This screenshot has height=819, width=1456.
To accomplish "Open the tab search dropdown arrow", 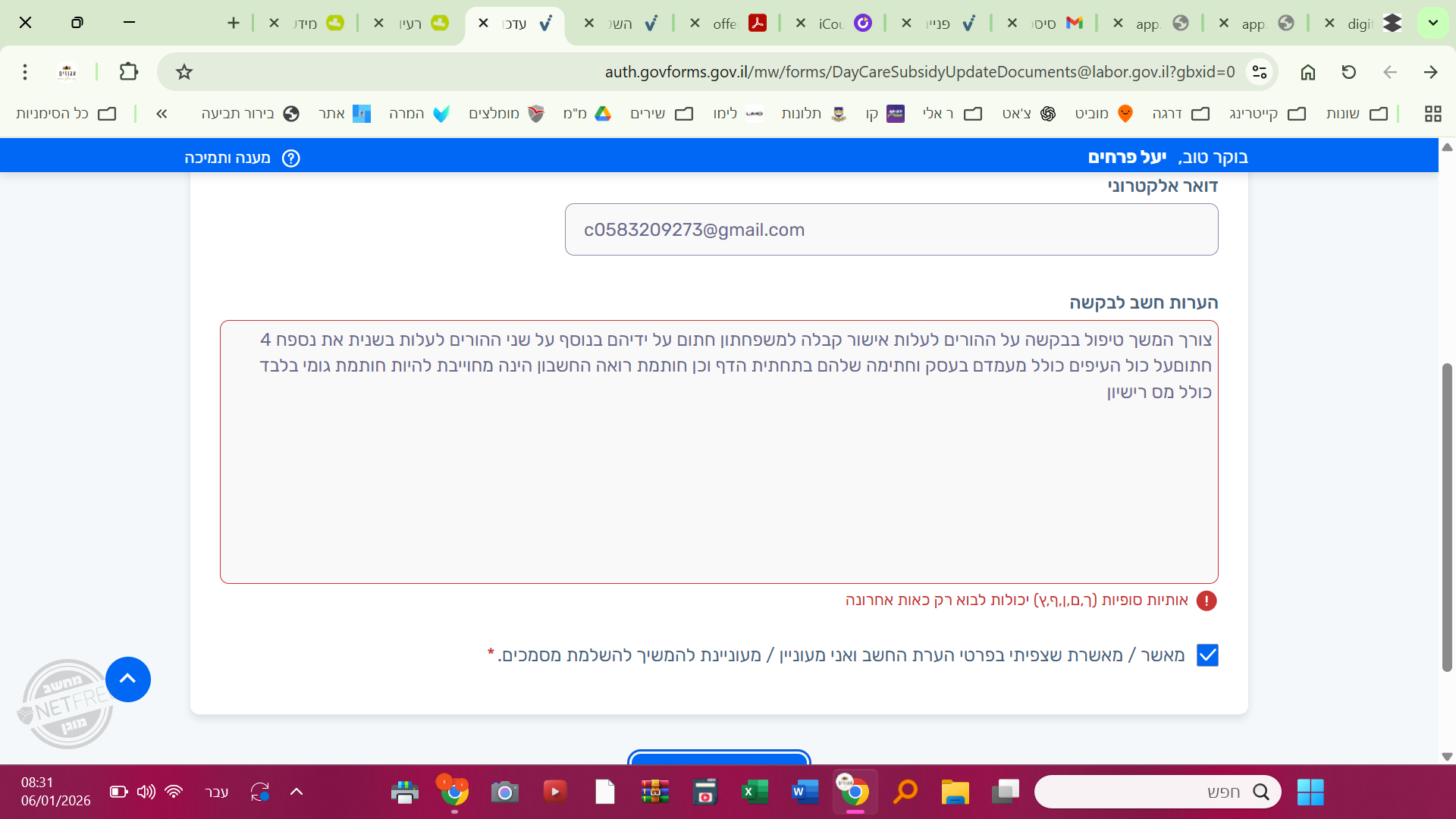I will pyautogui.click(x=1432, y=23).
